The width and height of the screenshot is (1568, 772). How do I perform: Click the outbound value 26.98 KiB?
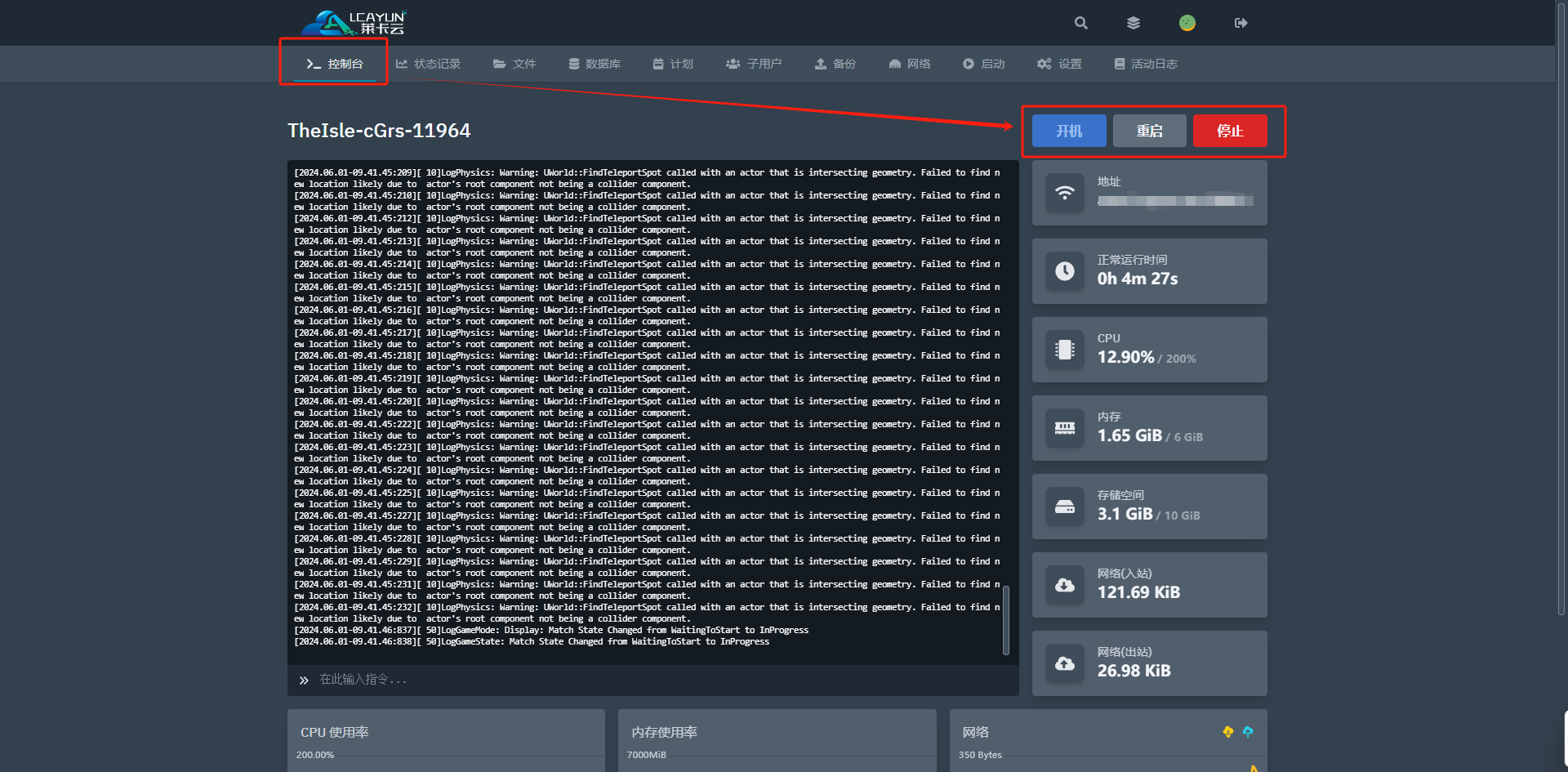pyautogui.click(x=1134, y=671)
